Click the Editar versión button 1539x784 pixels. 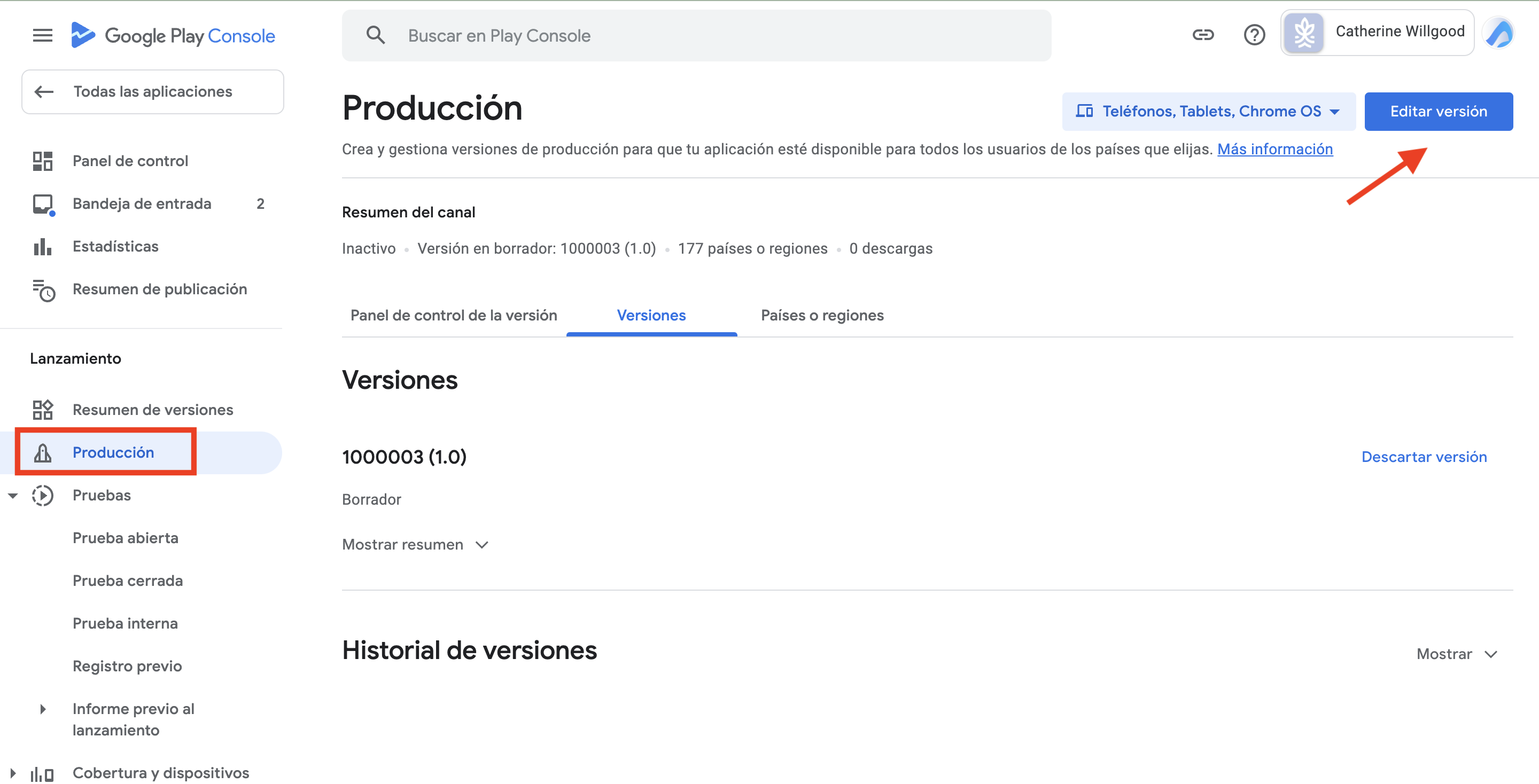tap(1439, 112)
